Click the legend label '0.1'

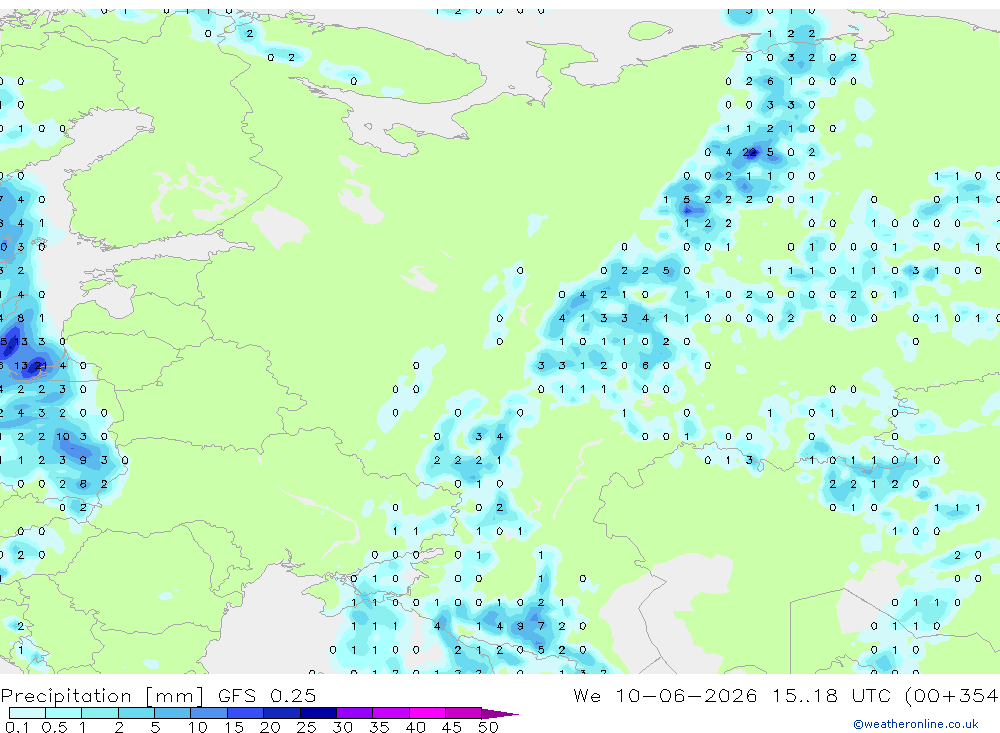(x=17, y=727)
